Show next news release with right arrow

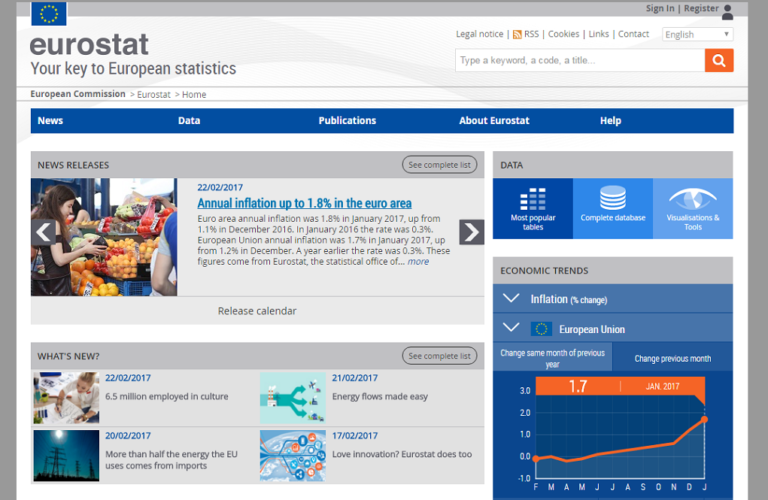coord(471,232)
